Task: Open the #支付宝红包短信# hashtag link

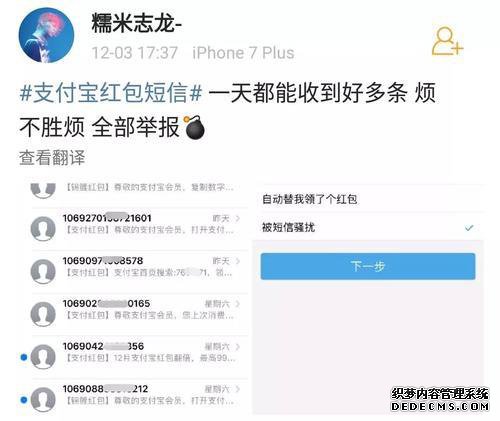Action: [x=111, y=92]
